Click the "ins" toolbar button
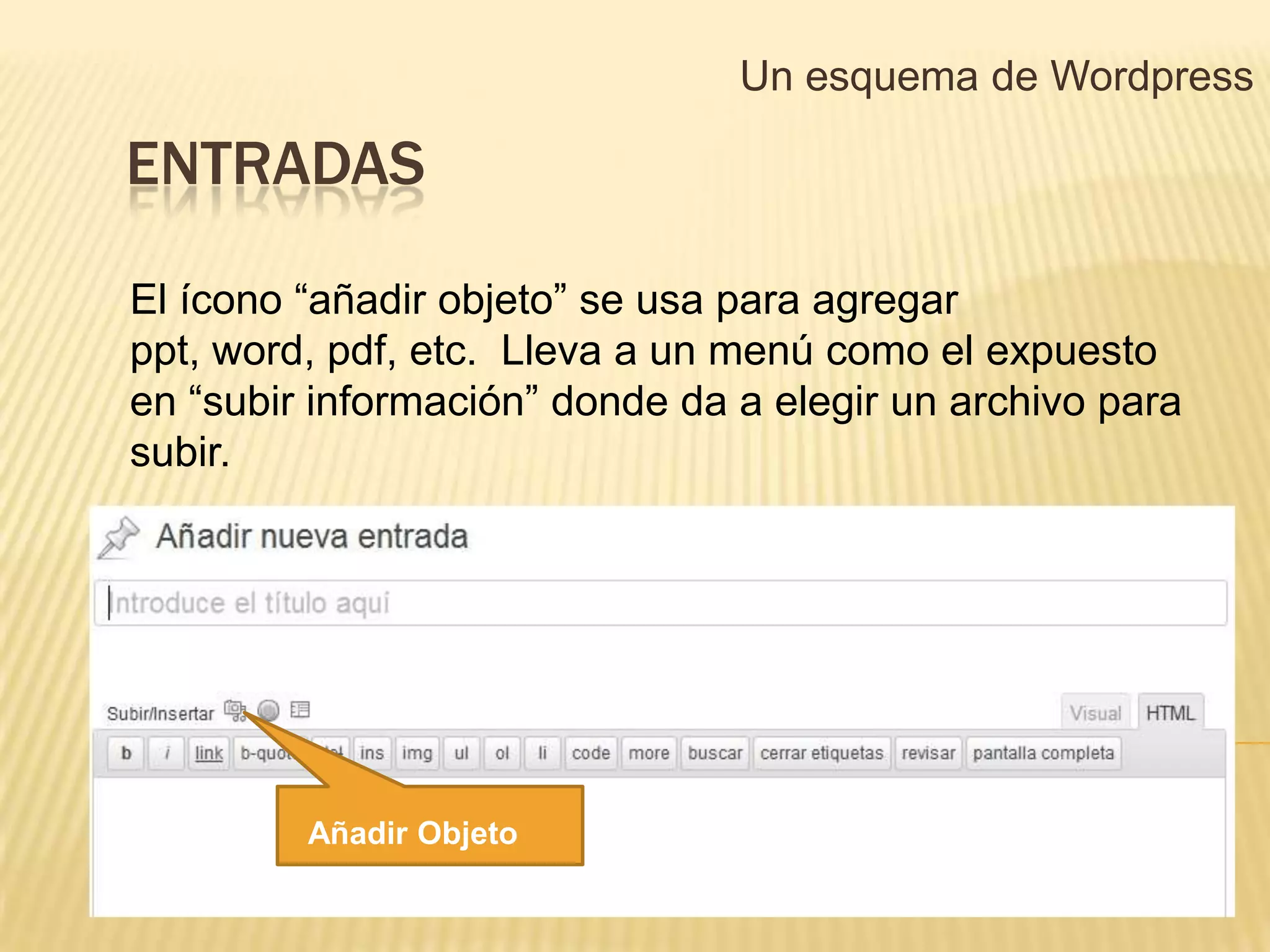 (x=372, y=753)
